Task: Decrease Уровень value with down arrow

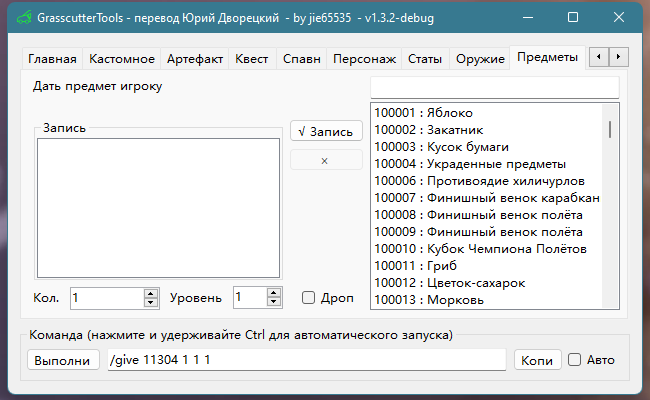Action: [273, 302]
